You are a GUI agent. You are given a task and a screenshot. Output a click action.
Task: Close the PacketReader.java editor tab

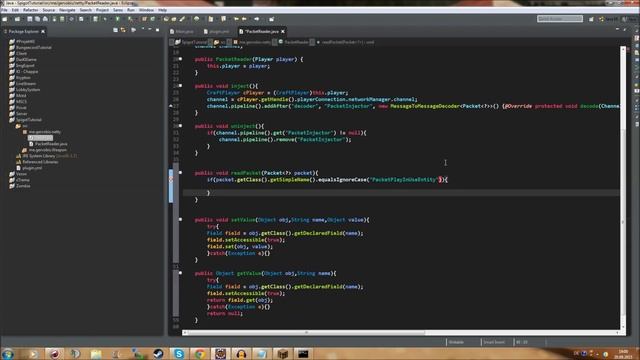coord(283,31)
